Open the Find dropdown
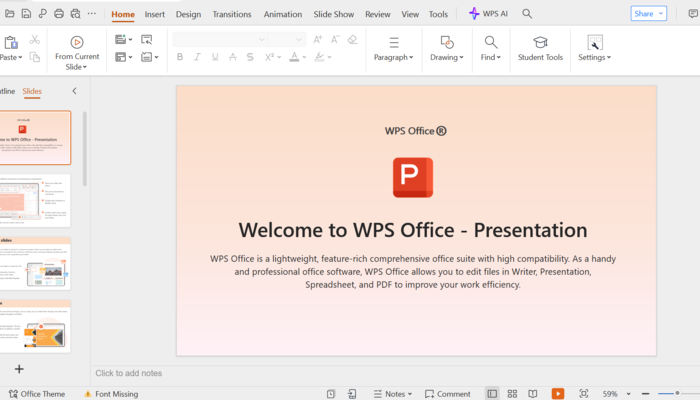 pos(491,49)
